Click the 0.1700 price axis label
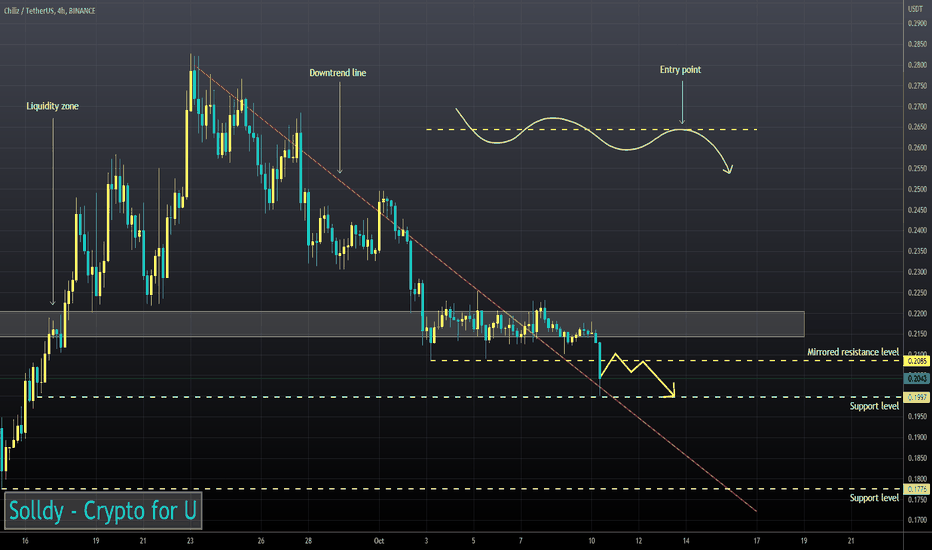The image size is (932, 550). point(917,520)
